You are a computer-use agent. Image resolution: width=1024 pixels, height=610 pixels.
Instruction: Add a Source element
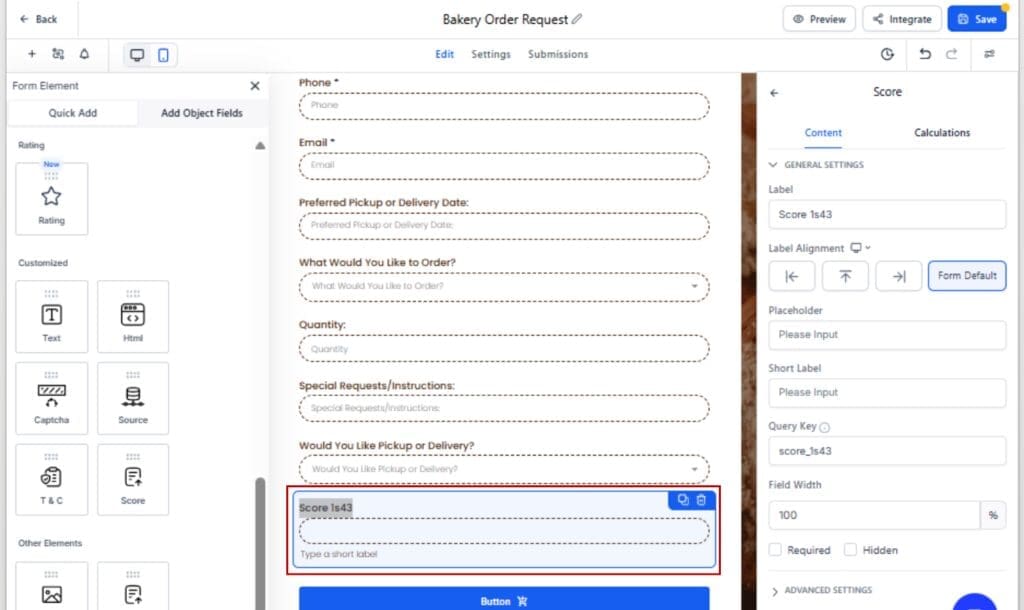coord(133,398)
